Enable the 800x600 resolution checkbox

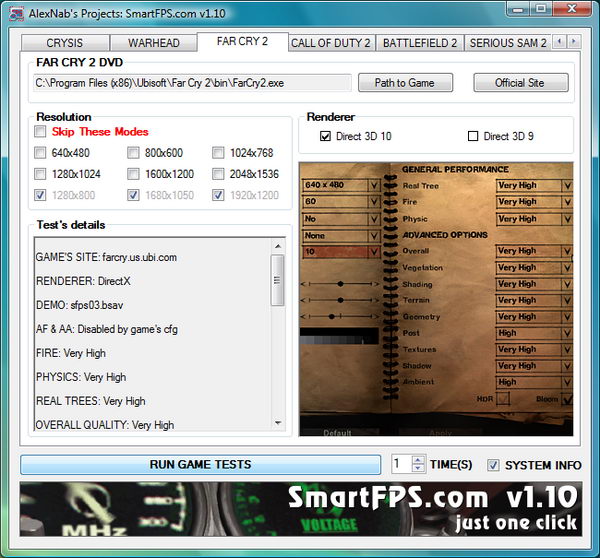click(x=133, y=153)
